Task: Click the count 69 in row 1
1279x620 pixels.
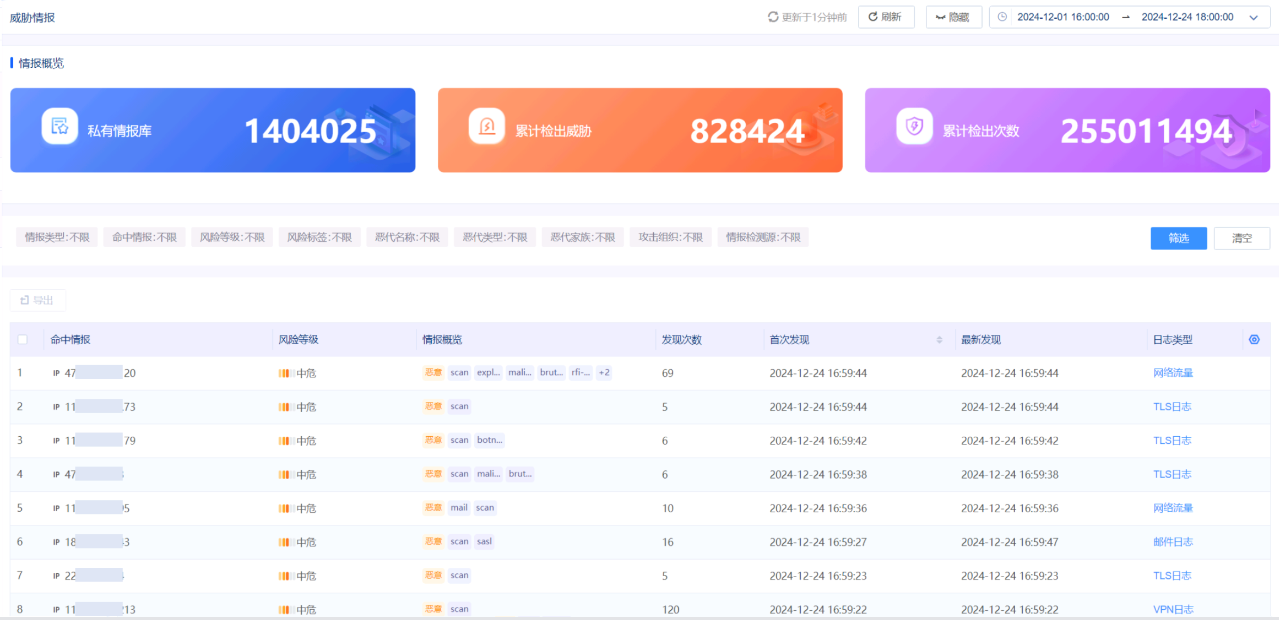Action: pyautogui.click(x=668, y=373)
